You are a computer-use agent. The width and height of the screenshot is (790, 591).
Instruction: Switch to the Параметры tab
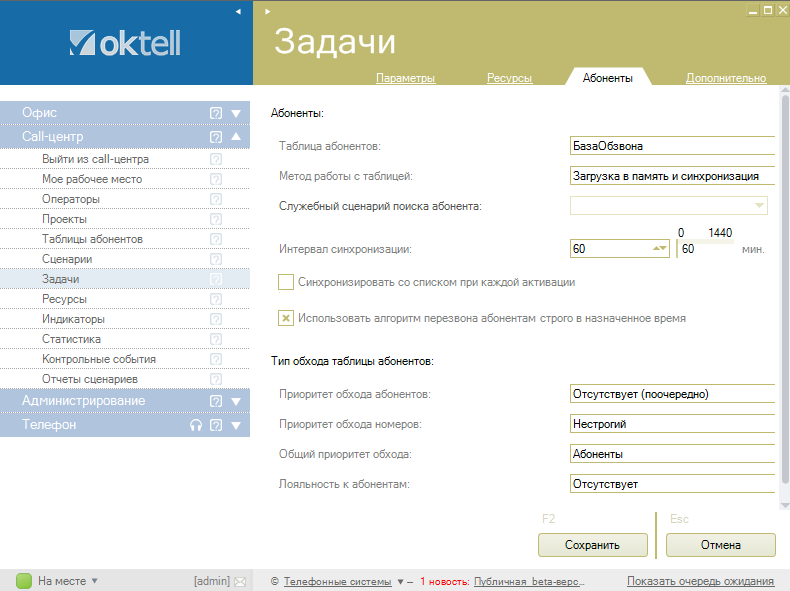tap(405, 78)
